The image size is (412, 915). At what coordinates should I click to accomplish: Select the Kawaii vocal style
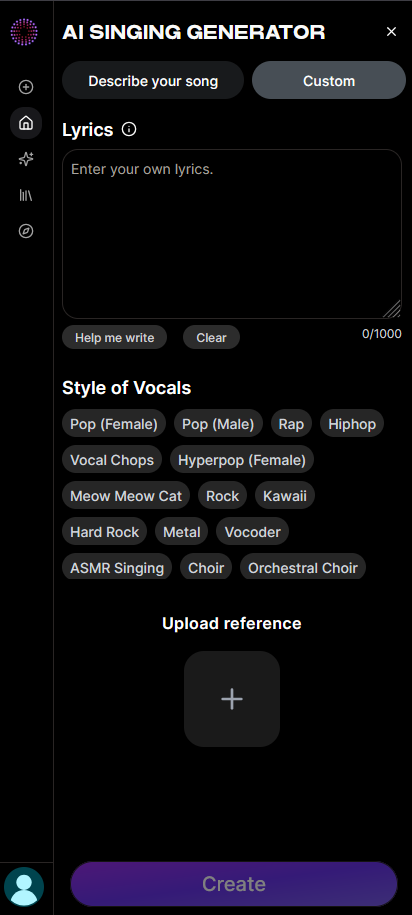[x=285, y=496]
